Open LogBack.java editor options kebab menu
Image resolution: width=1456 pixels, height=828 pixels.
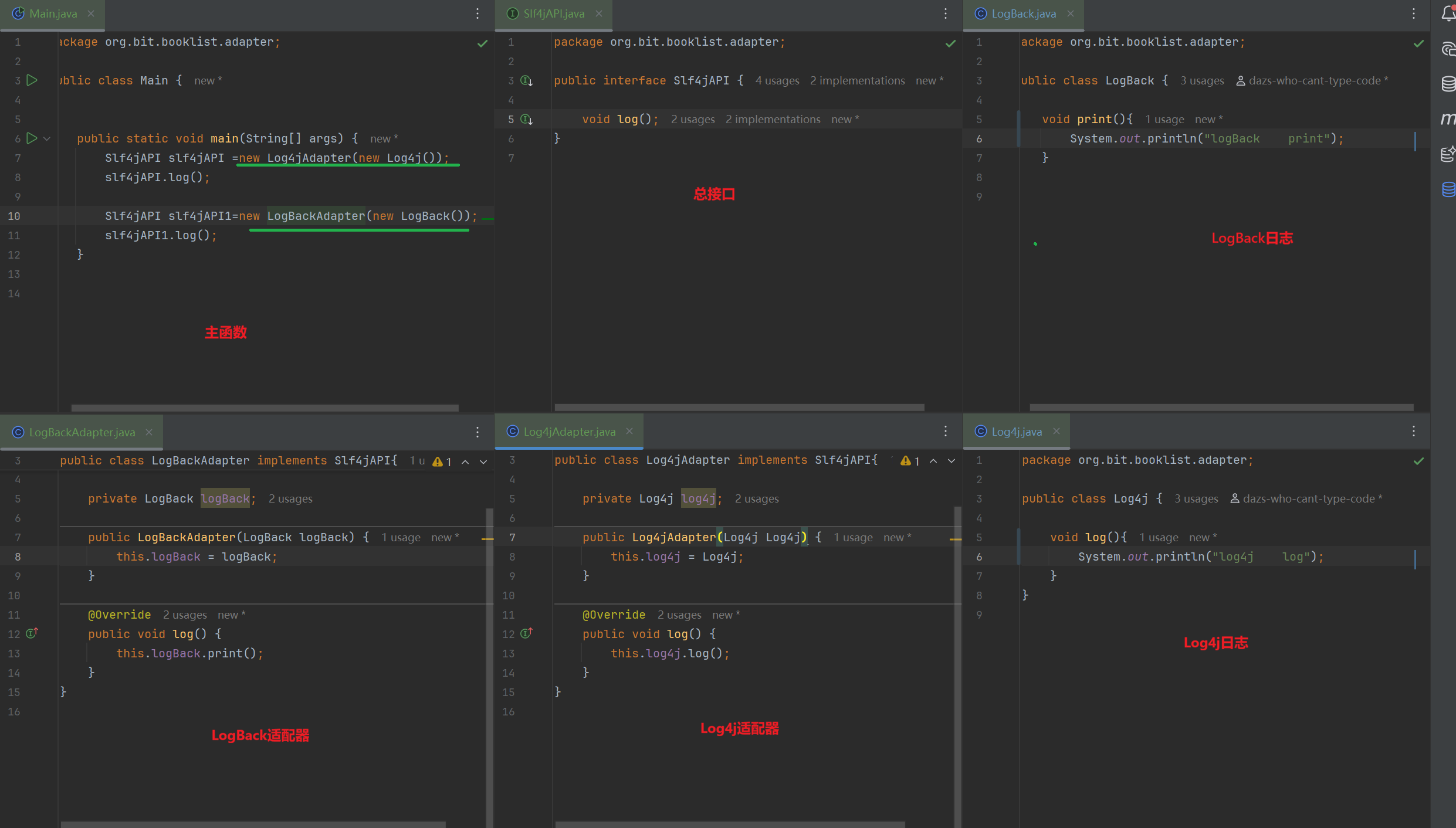(x=1414, y=13)
